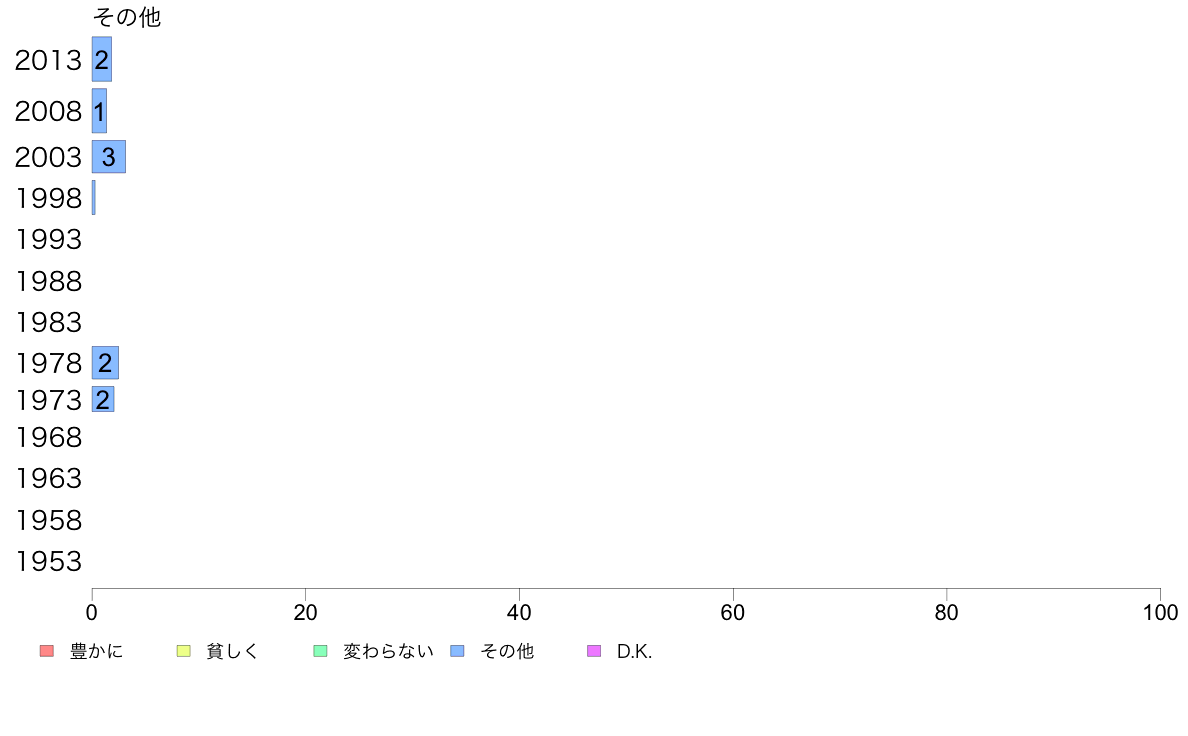Click the その他 chart title
The image size is (1188, 736).
tap(127, 17)
